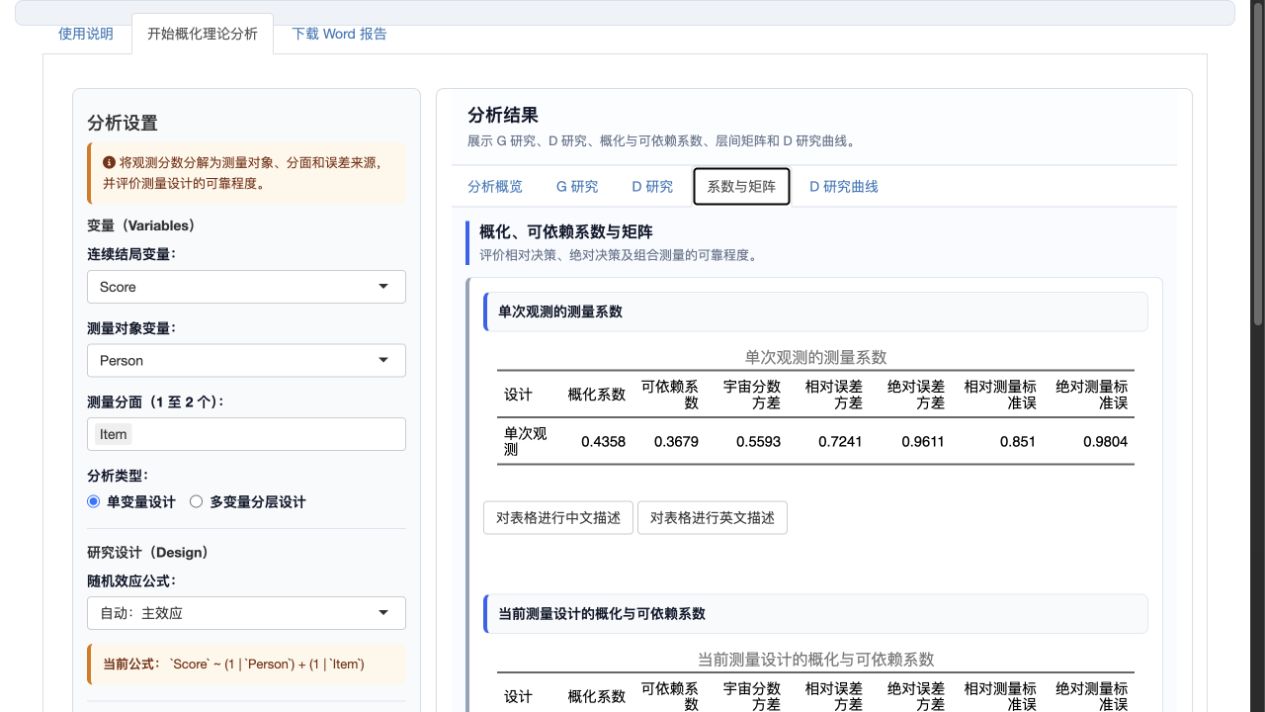
Task: Switch to the G 研究 tab
Action: click(x=577, y=186)
